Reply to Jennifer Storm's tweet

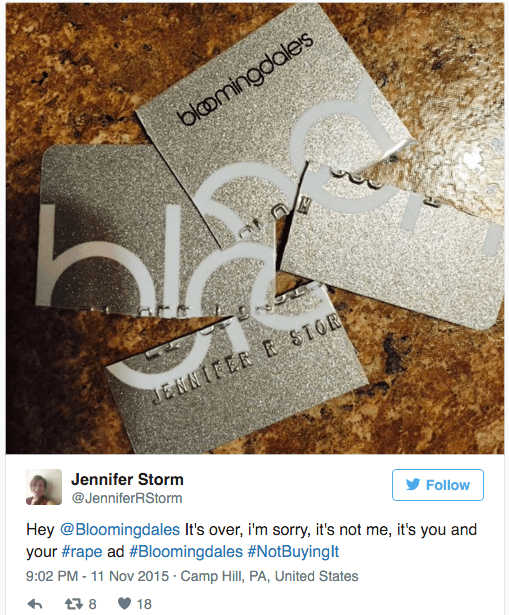coord(35,604)
